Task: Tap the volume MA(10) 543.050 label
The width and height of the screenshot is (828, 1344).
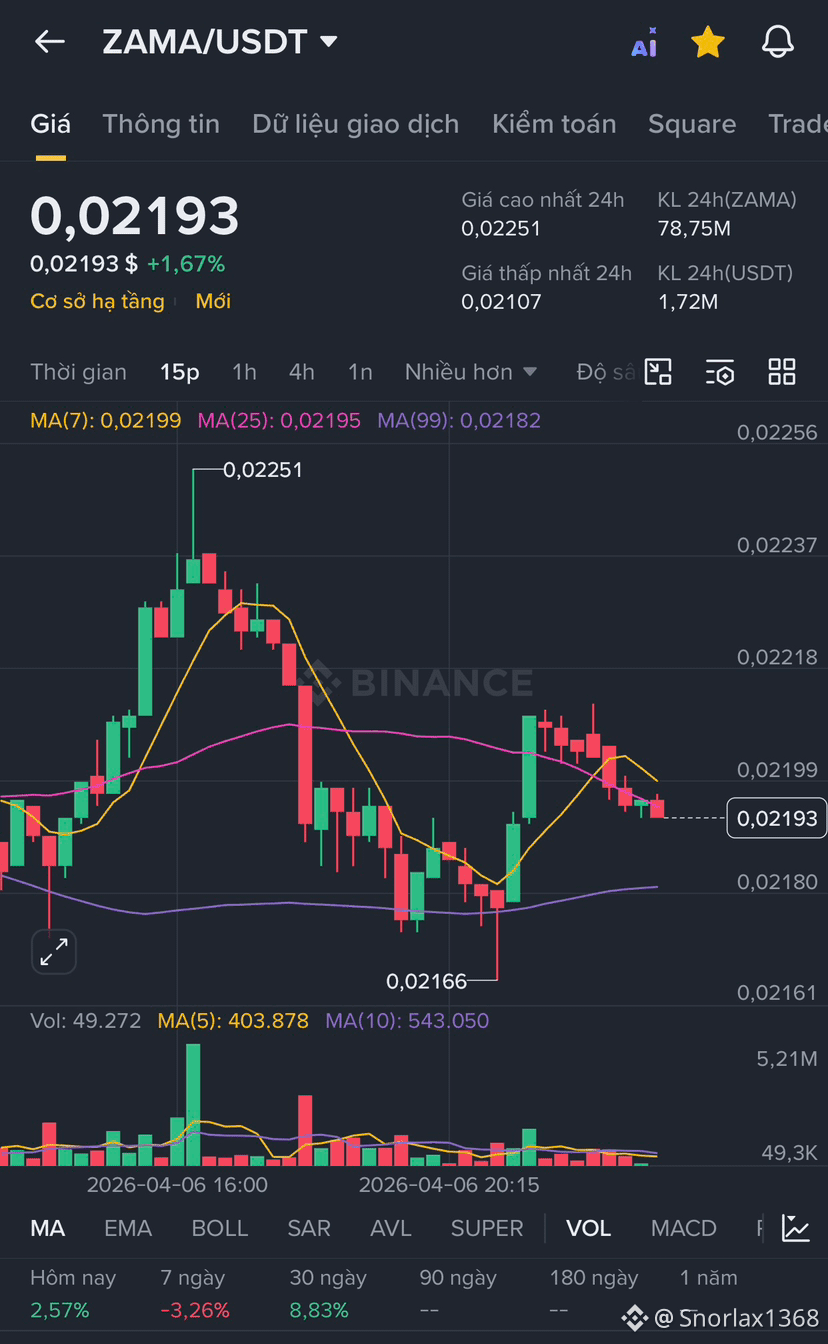Action: 407,1021
